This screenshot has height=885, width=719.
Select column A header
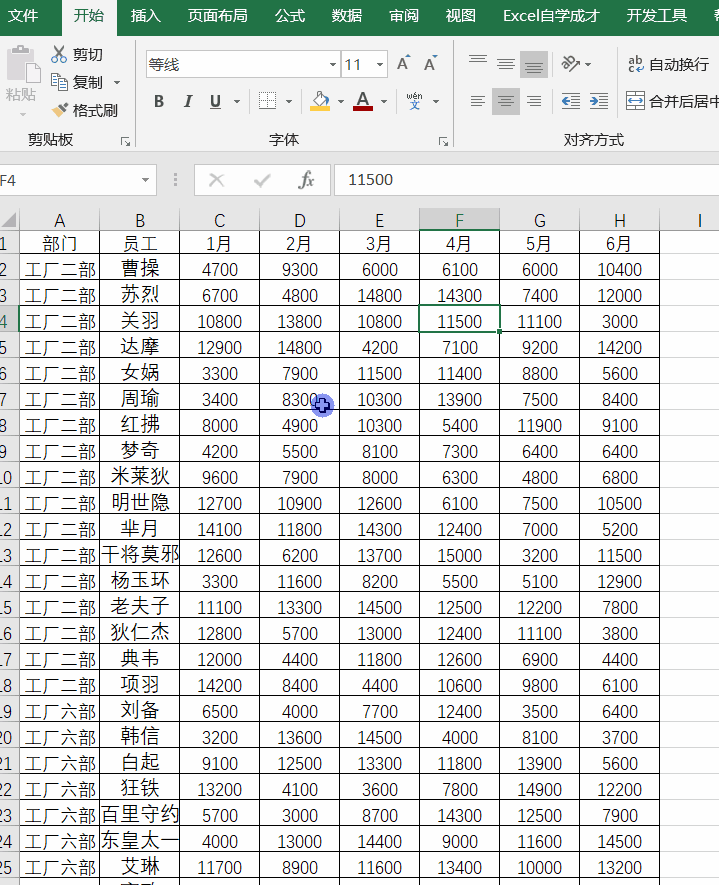point(60,220)
